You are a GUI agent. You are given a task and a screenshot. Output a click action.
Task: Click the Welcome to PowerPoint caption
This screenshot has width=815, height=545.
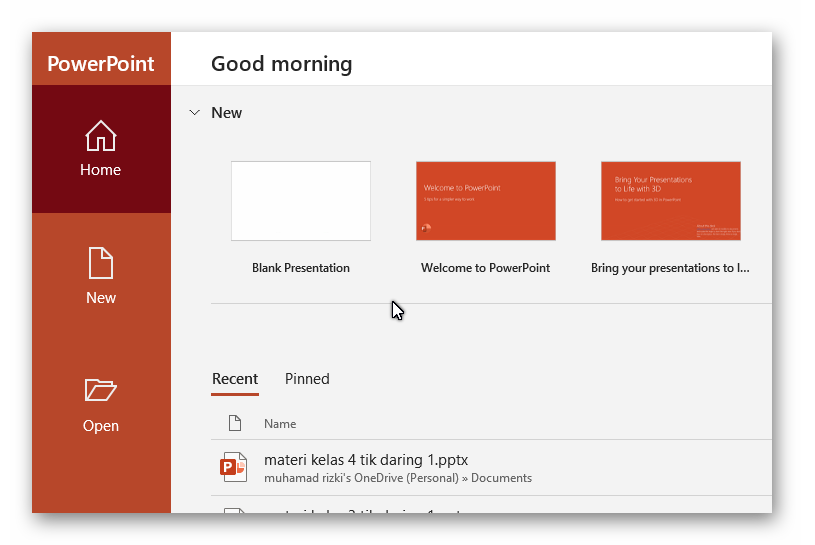tap(485, 268)
